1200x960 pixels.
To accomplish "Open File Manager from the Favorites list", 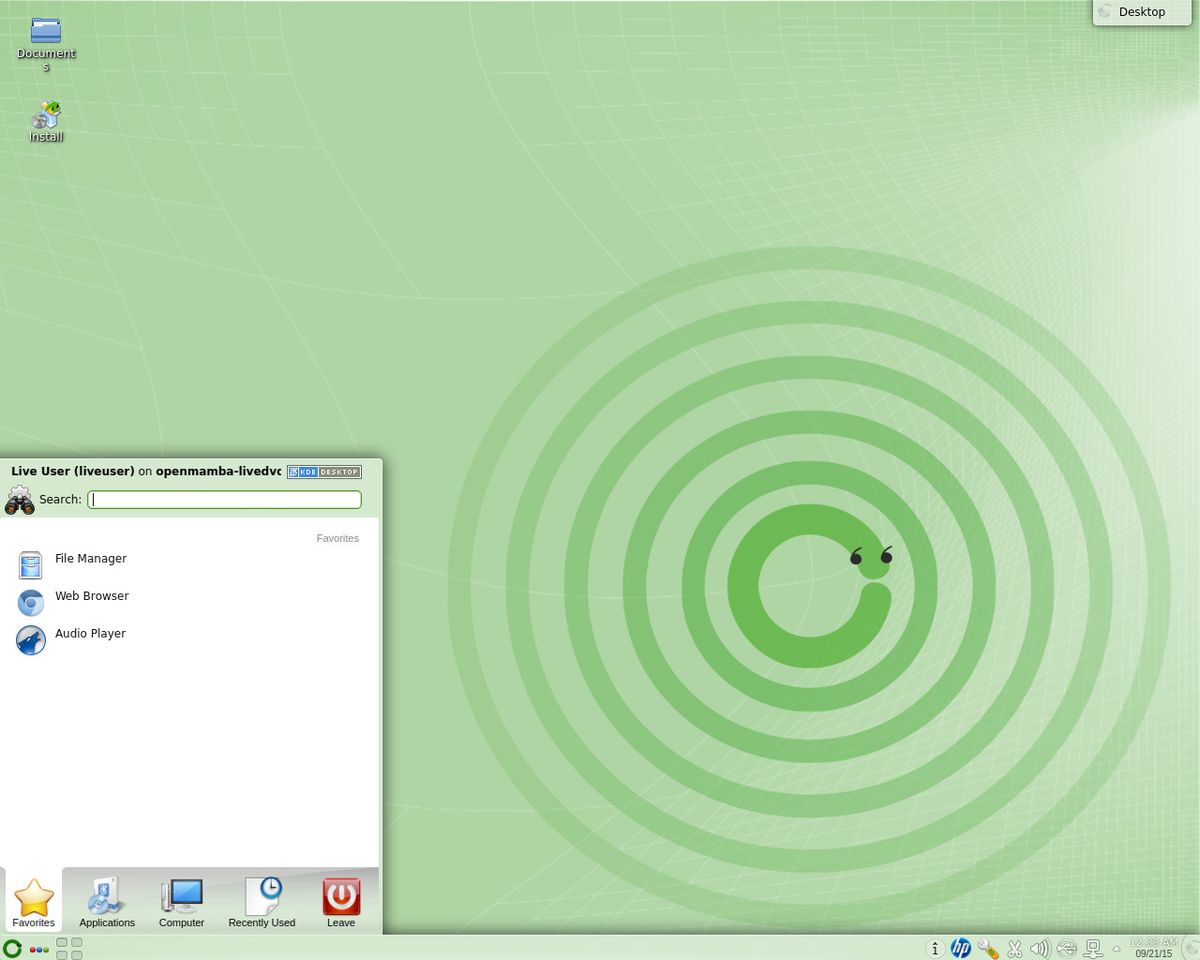I will (91, 558).
